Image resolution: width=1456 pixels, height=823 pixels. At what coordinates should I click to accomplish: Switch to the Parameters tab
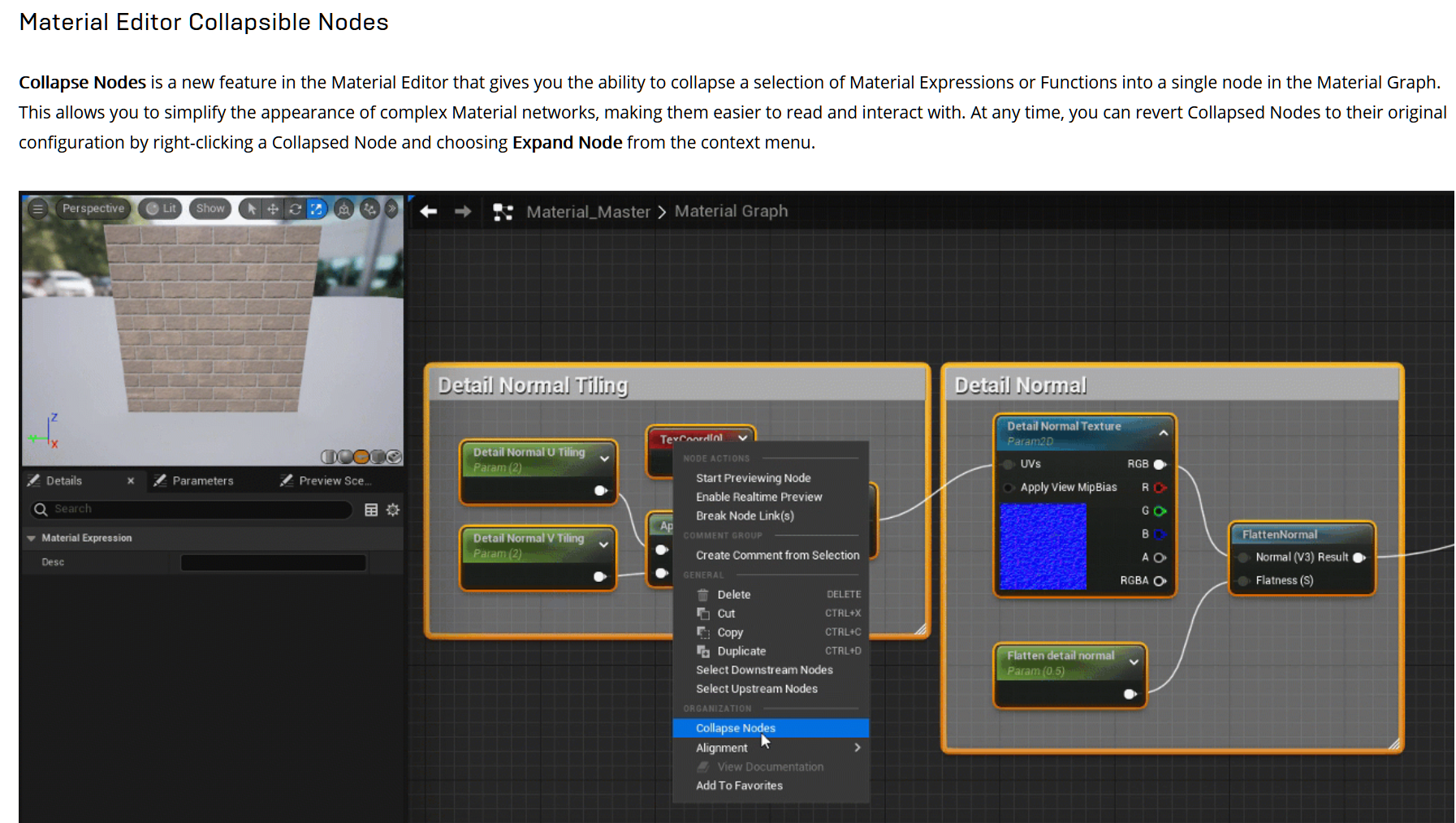202,480
